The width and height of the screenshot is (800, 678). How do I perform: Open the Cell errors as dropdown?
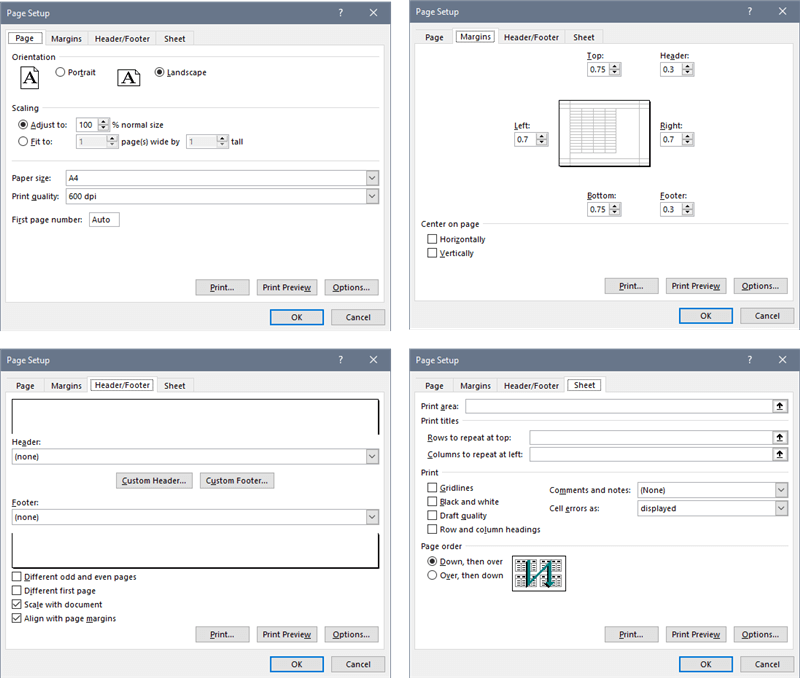pos(783,508)
